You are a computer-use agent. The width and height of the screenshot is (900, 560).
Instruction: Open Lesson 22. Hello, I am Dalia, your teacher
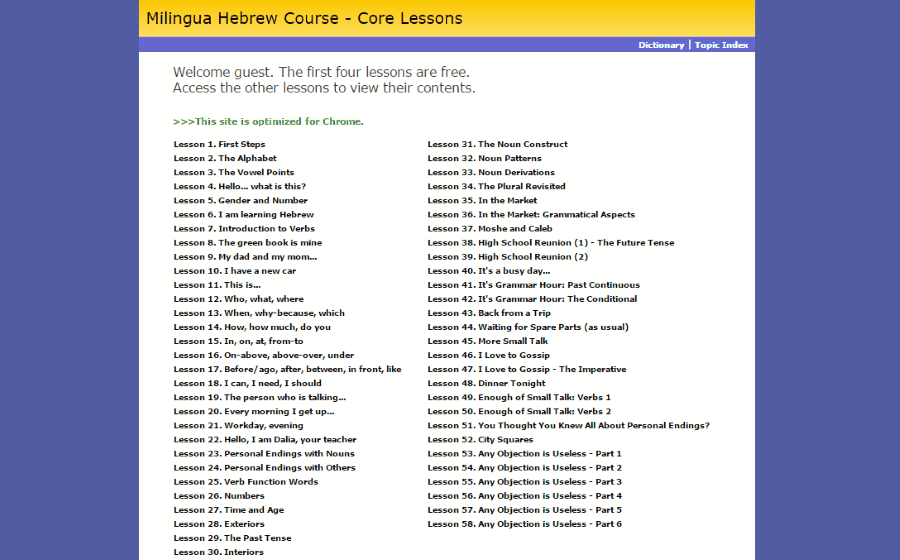tap(265, 440)
